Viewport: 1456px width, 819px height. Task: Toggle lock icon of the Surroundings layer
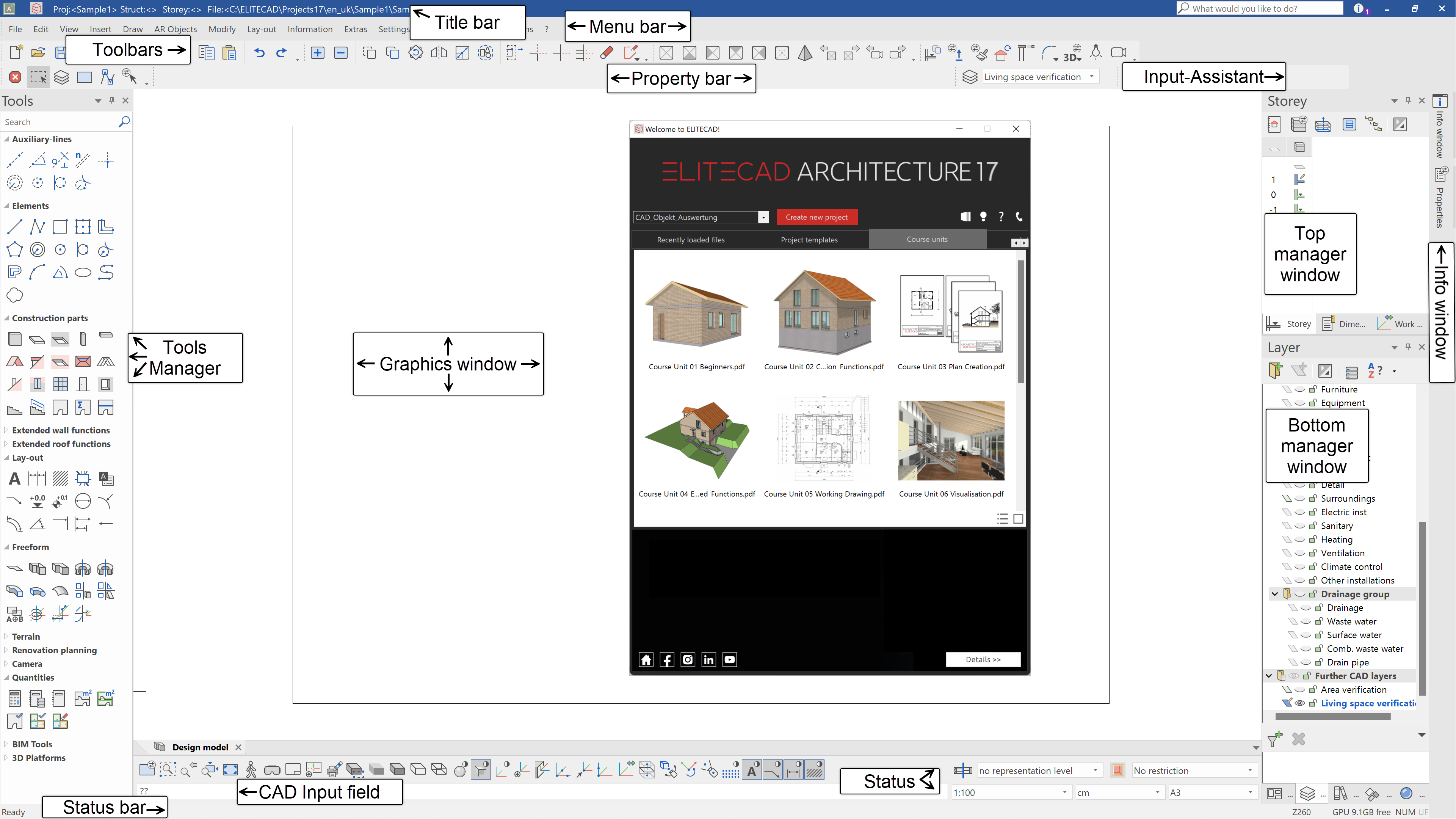pos(1313,498)
